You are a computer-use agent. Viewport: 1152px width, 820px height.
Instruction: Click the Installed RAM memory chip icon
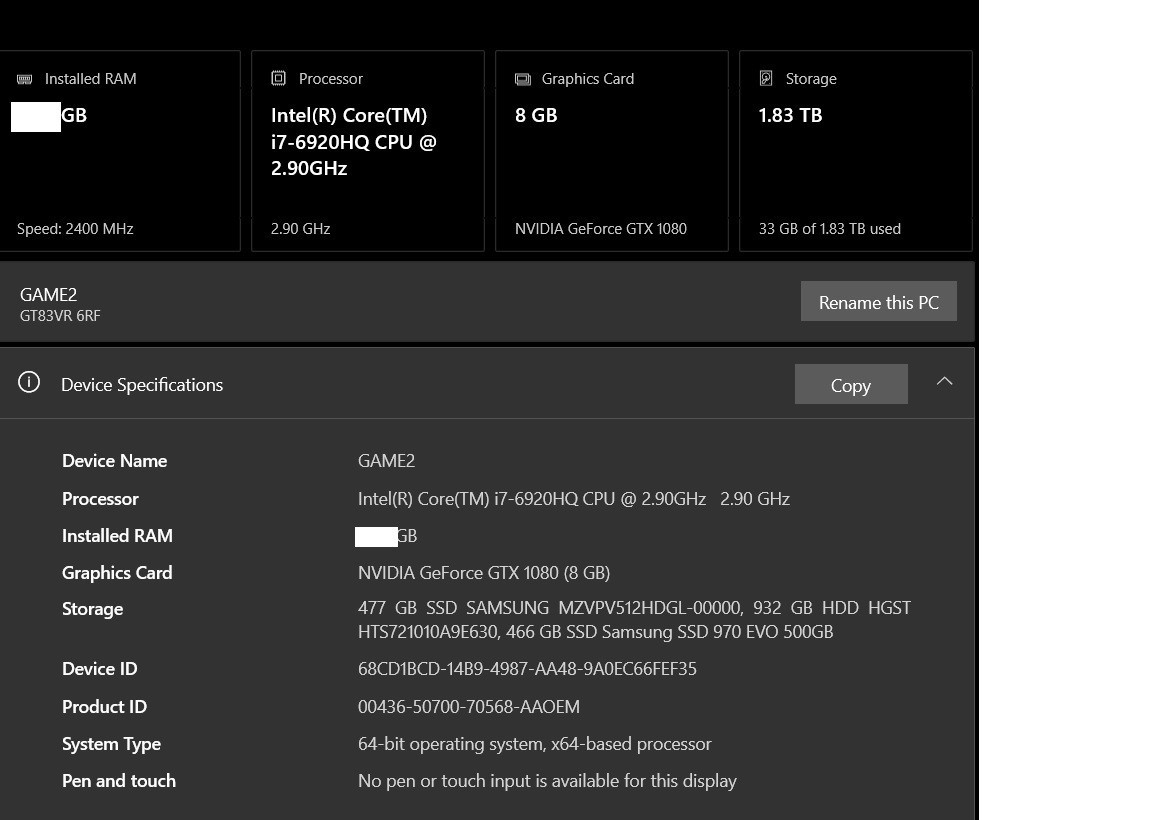(25, 79)
